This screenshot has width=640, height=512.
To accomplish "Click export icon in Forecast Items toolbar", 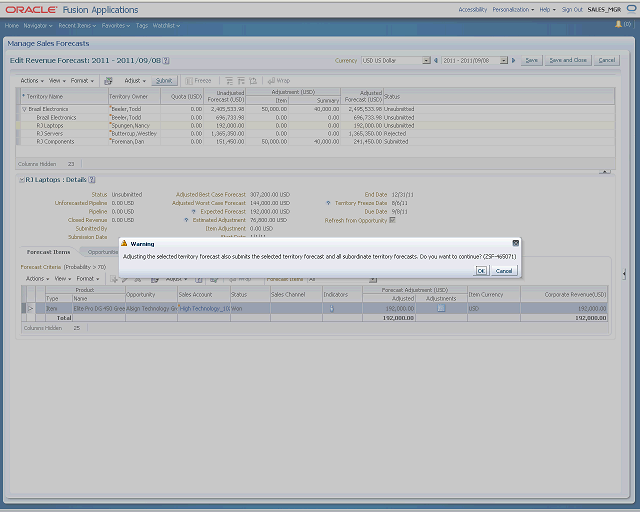I will (x=155, y=279).
